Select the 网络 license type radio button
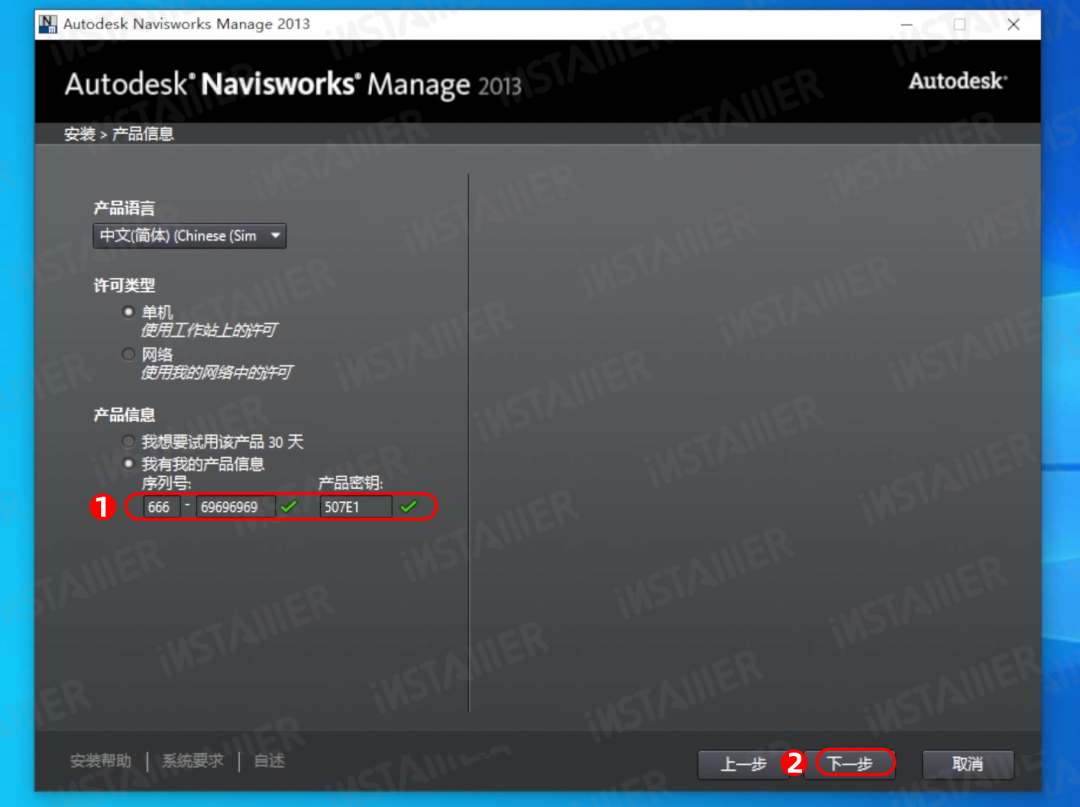The width and height of the screenshot is (1080, 807). [x=128, y=354]
